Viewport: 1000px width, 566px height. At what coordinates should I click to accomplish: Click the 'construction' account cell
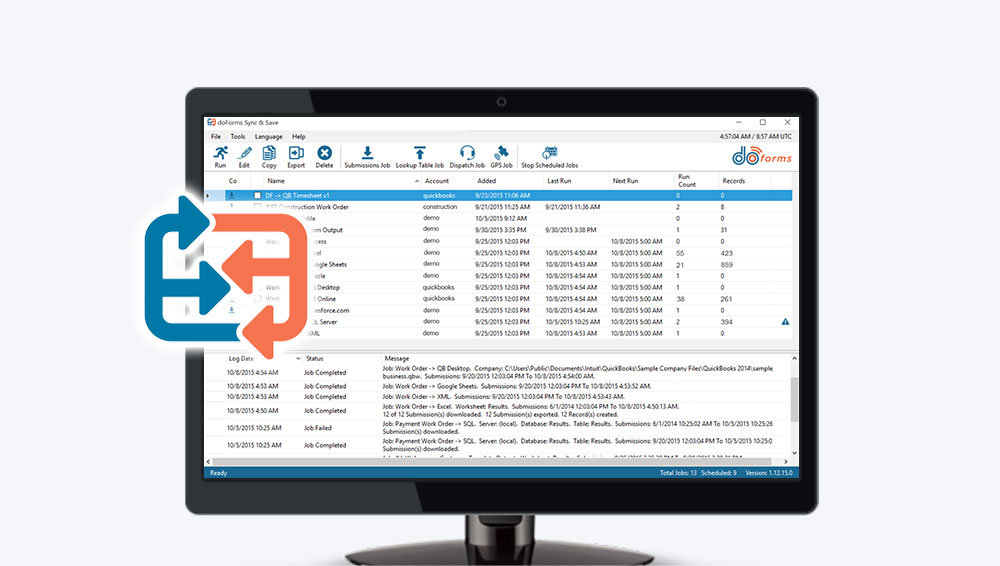[x=440, y=207]
